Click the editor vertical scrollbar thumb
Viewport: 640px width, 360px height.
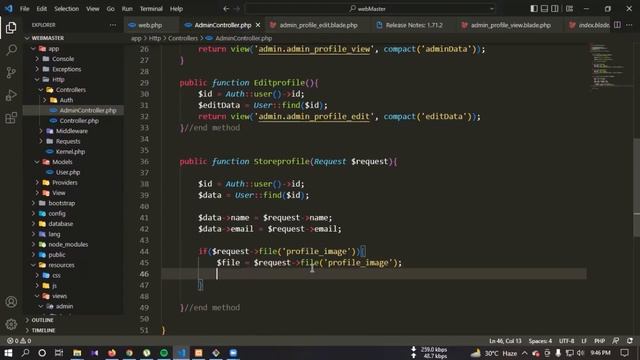(636, 188)
